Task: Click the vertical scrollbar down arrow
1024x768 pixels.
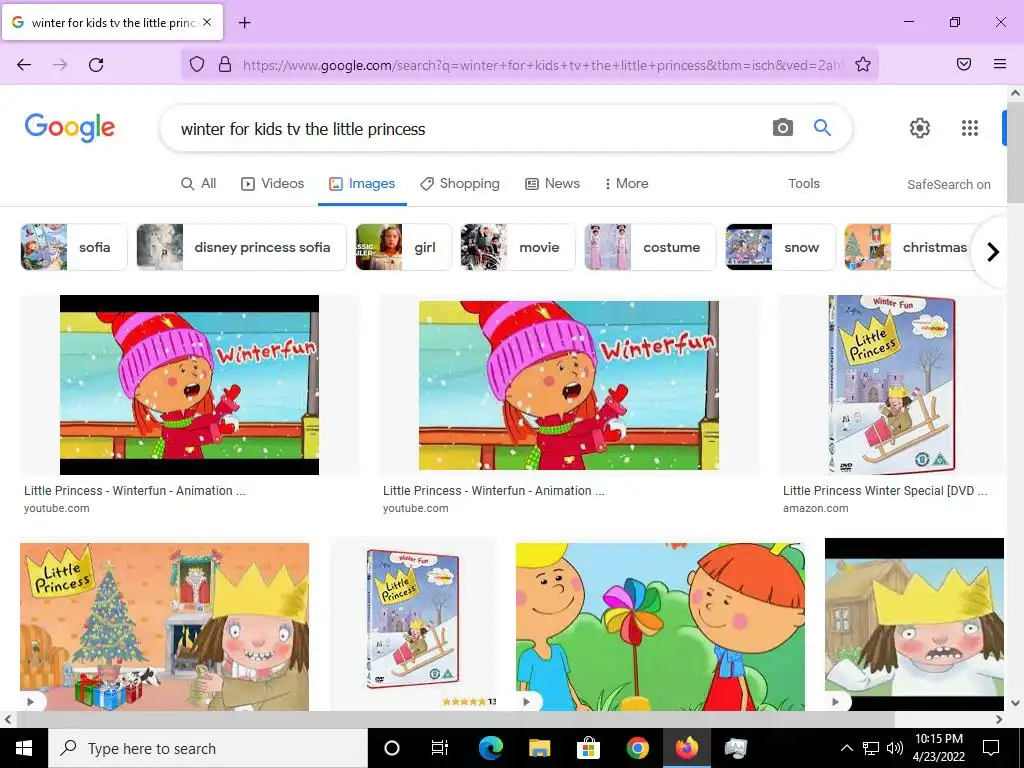Action: [1016, 703]
